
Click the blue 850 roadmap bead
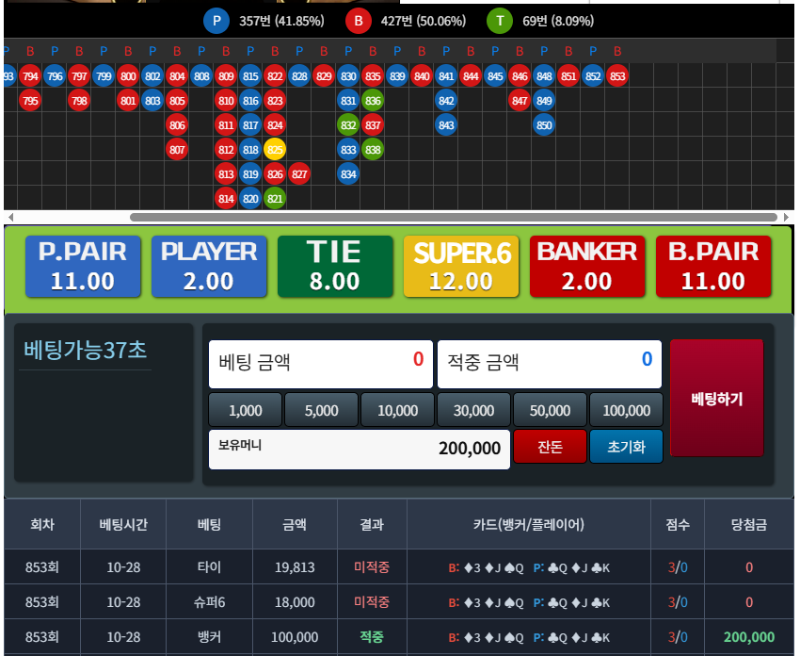pyautogui.click(x=544, y=125)
